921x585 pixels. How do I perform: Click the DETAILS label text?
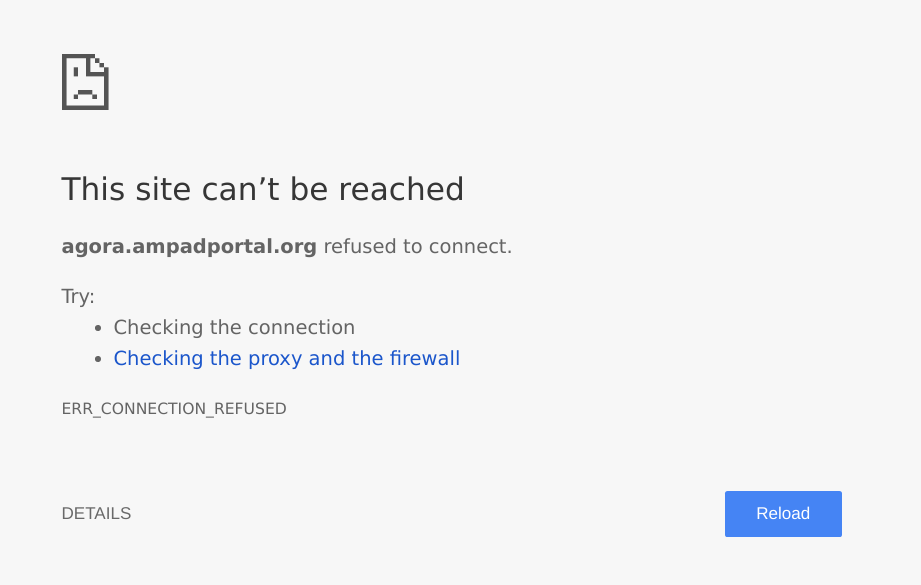click(x=96, y=513)
